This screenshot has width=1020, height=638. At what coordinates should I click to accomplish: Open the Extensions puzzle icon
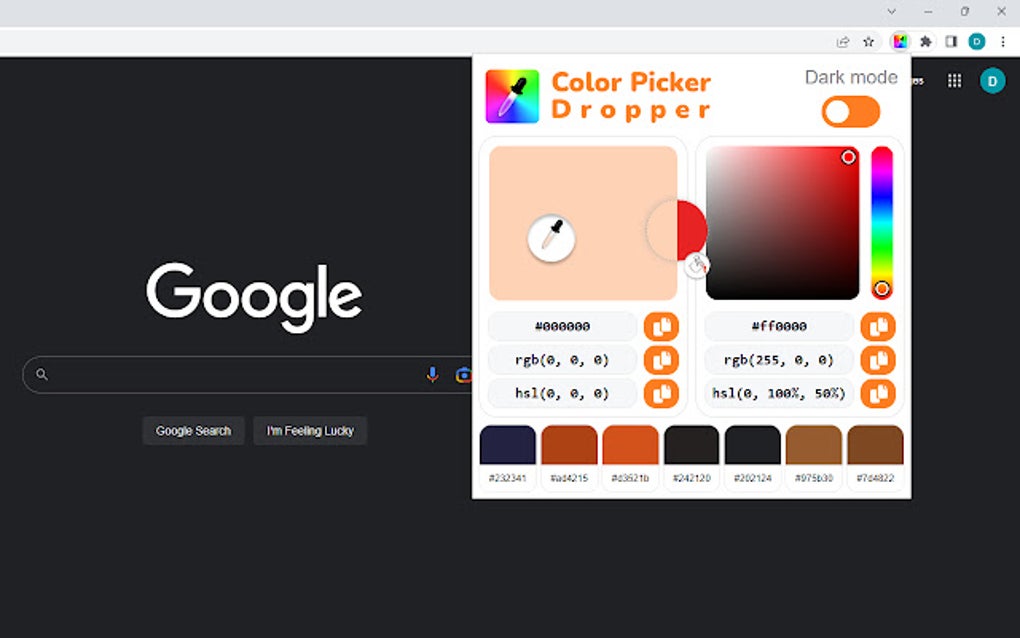pos(926,42)
